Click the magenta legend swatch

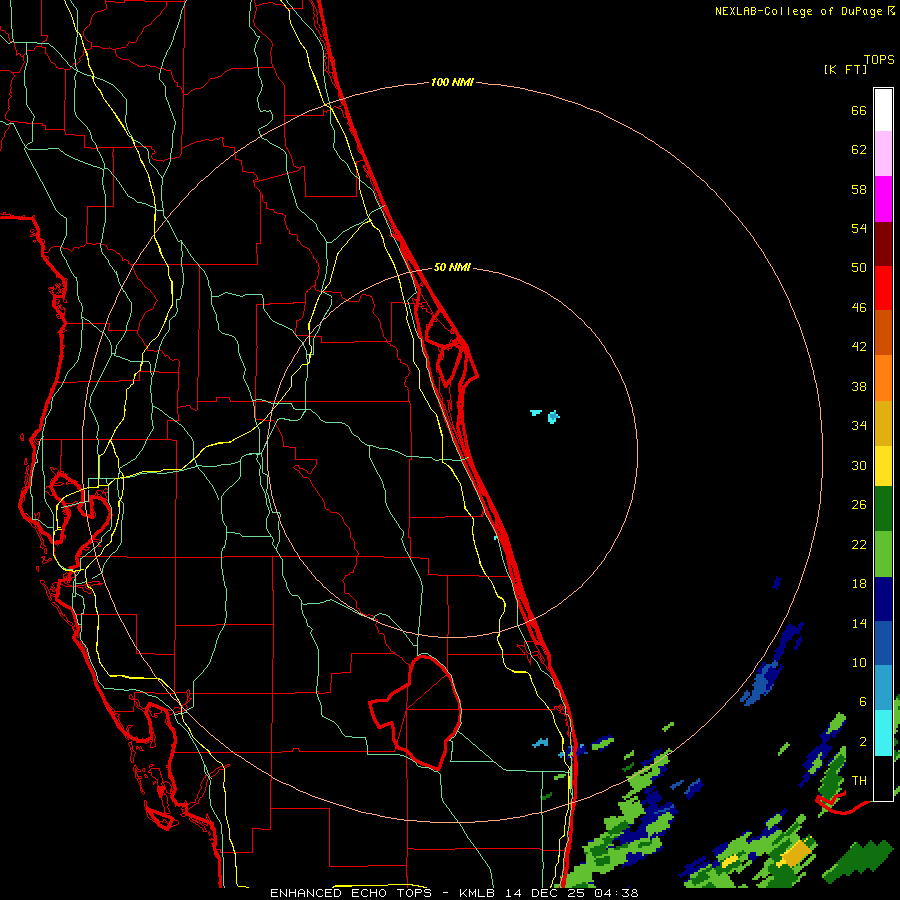883,199
